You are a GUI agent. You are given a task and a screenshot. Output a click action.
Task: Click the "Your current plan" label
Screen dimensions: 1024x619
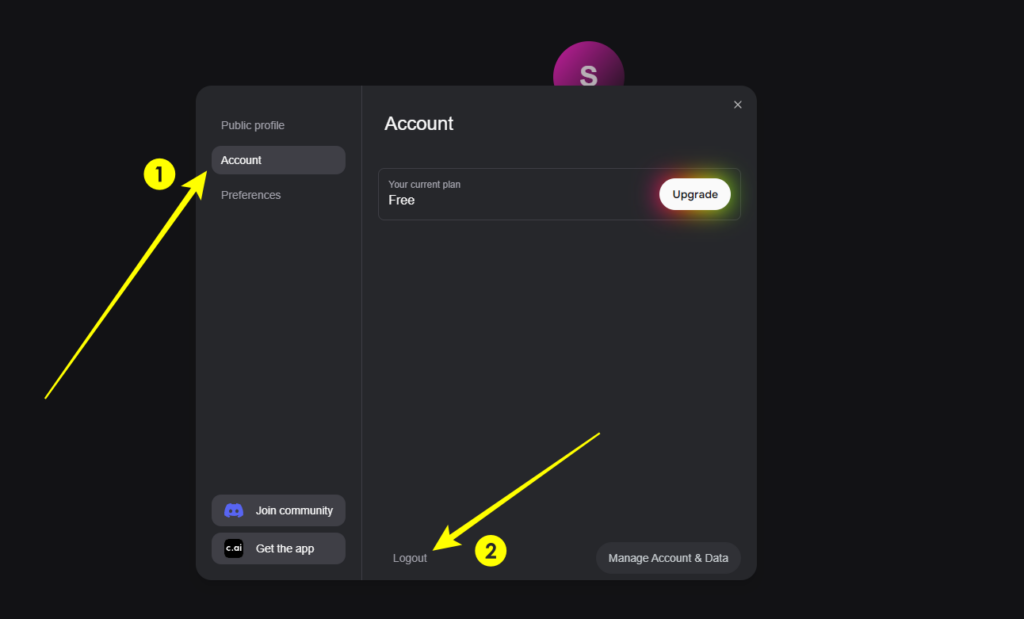click(x=424, y=185)
